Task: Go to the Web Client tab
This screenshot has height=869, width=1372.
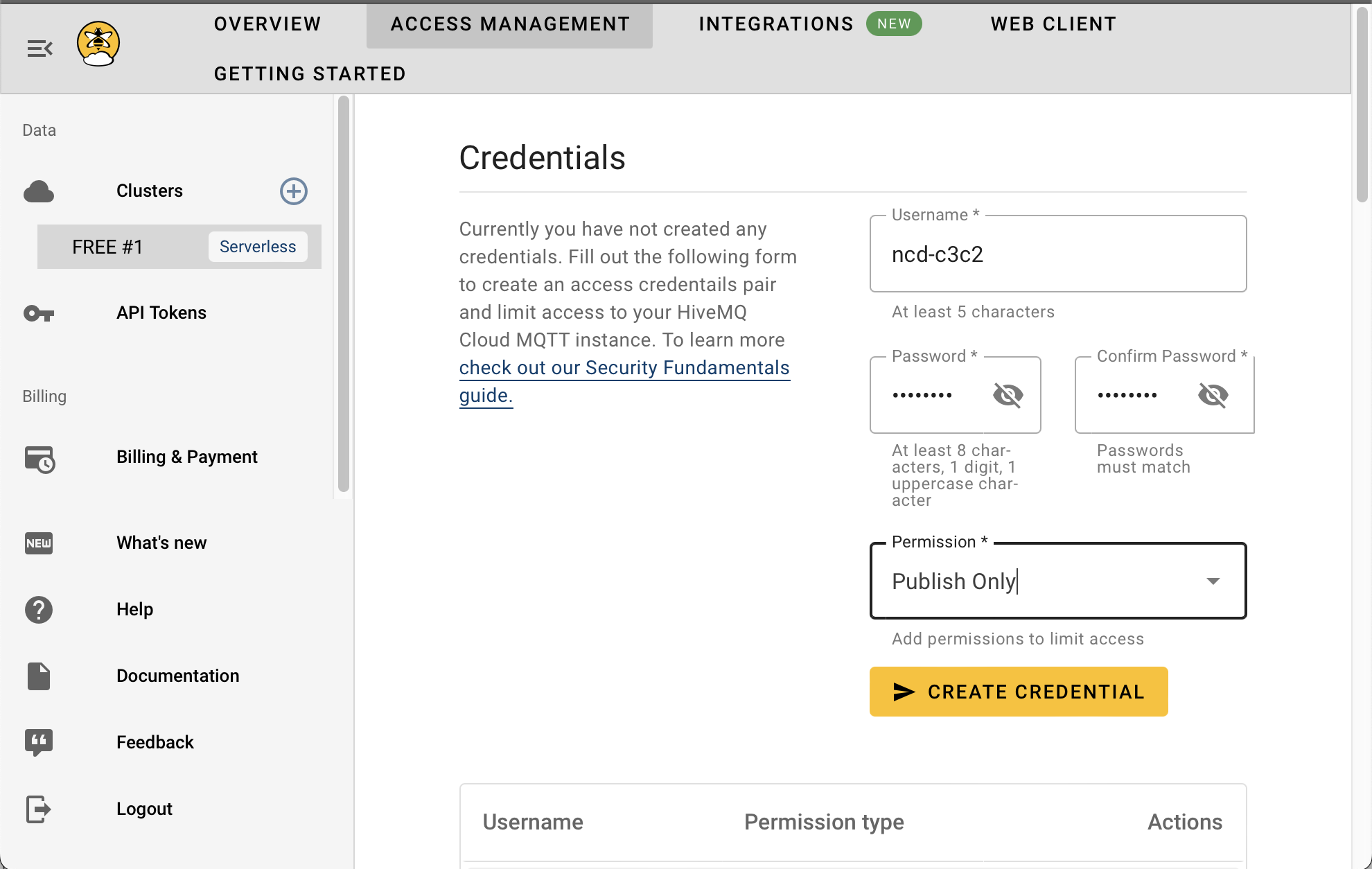Action: tap(1053, 24)
